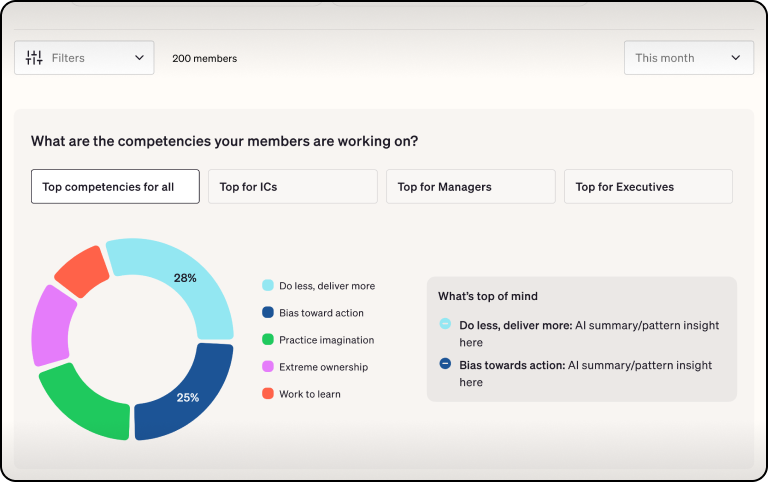Collapse the Bias towards action insight icon
Screen dimensions: 768x482
[445, 365]
